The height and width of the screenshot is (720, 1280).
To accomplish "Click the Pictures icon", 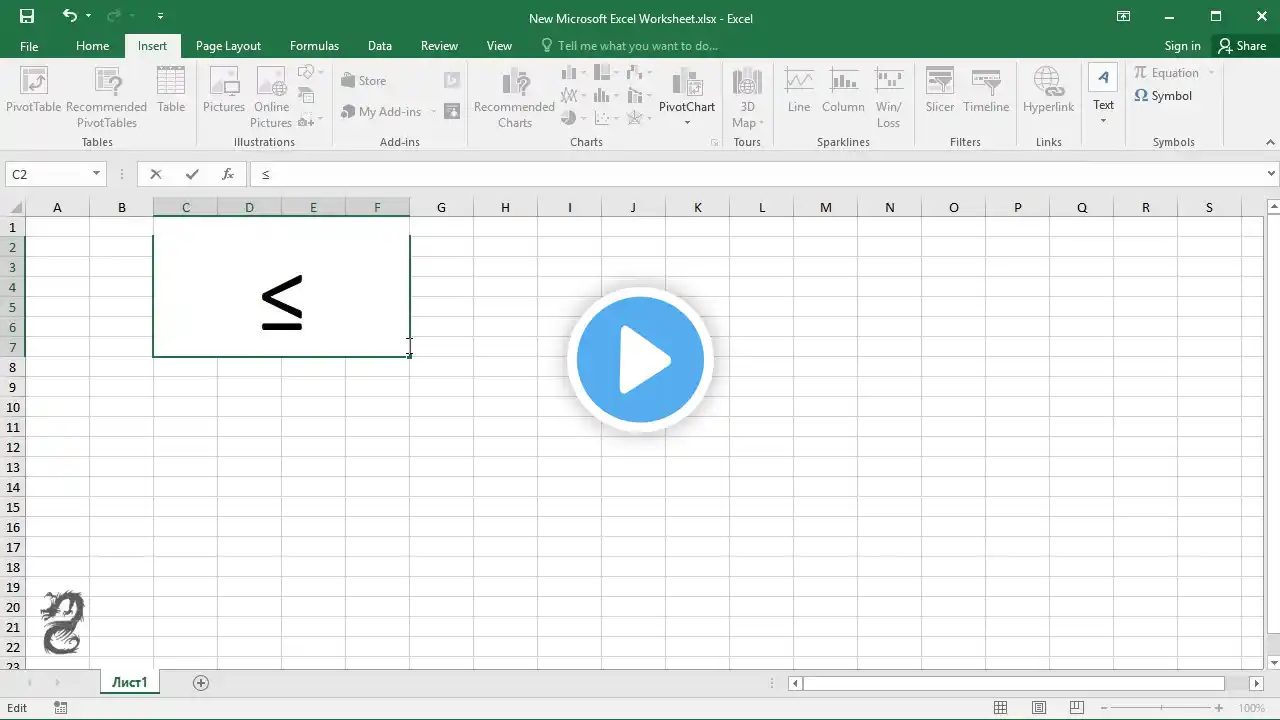I will pos(224,90).
